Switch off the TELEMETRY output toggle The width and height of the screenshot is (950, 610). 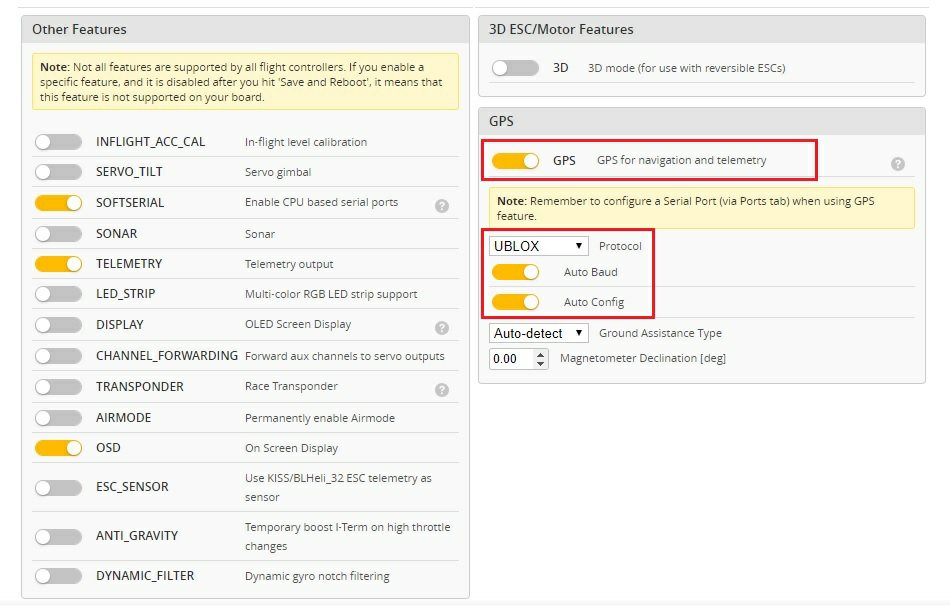coord(58,264)
